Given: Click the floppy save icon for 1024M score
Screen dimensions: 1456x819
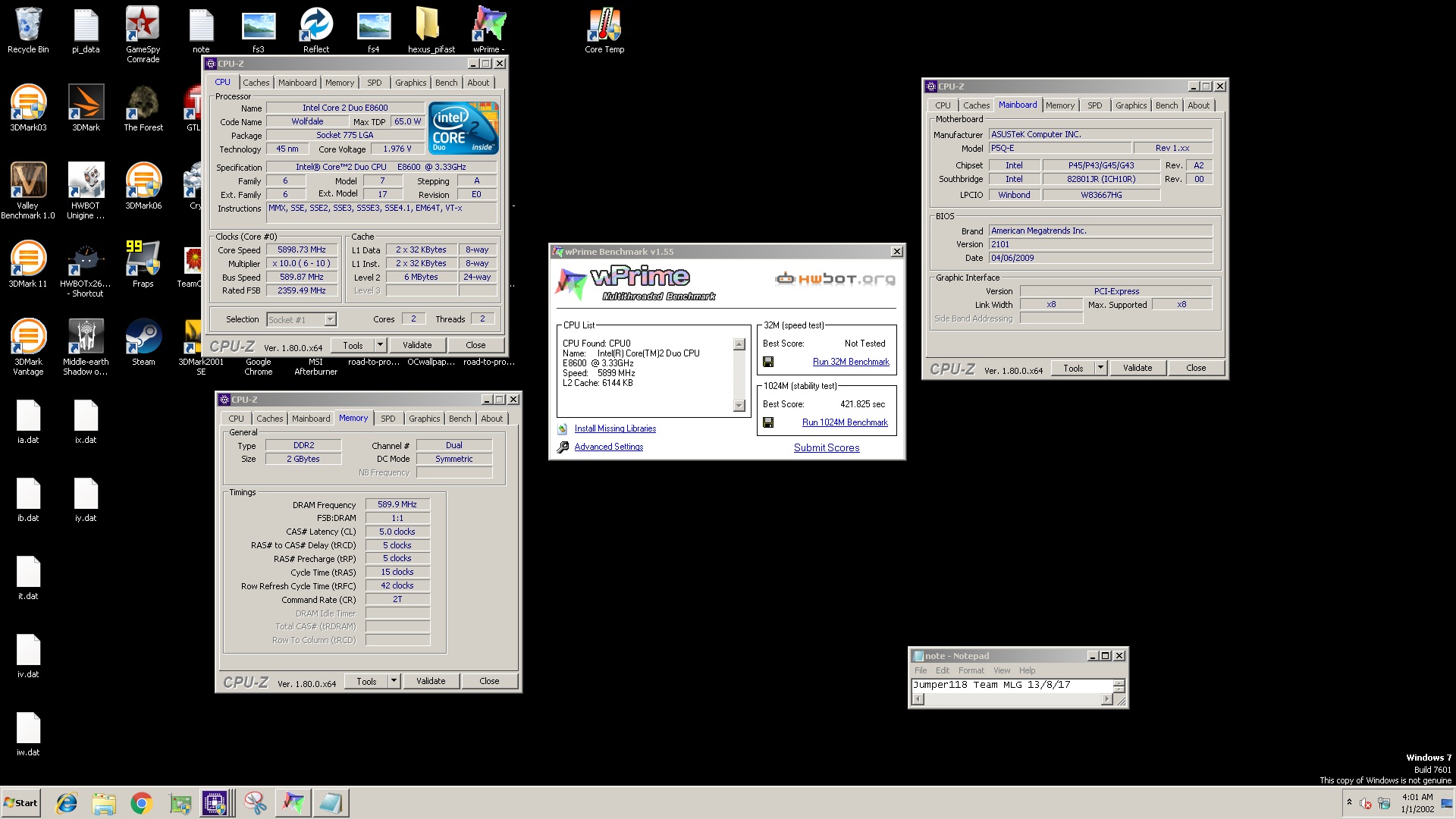Looking at the screenshot, I should tap(768, 422).
